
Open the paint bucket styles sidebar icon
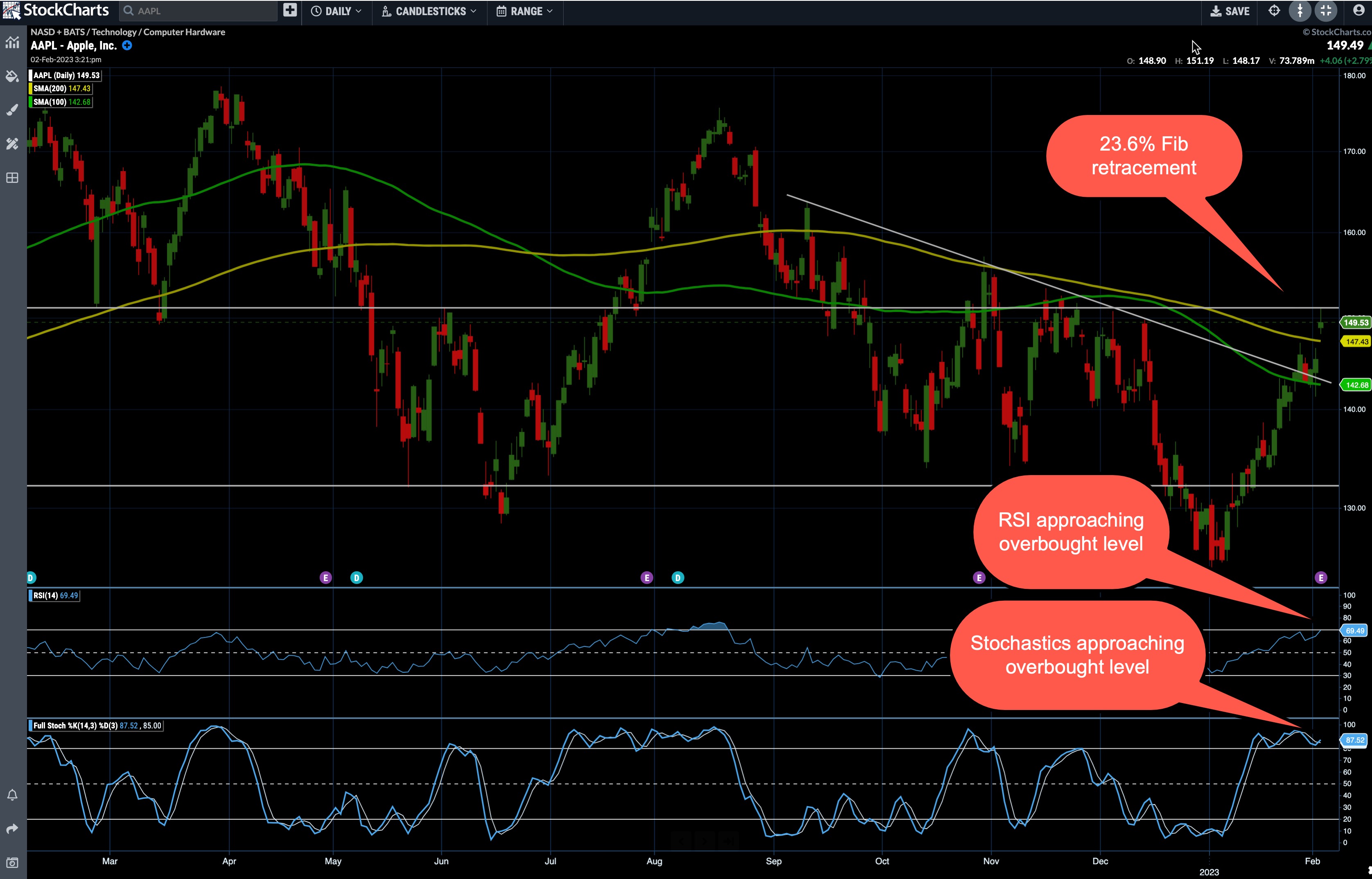pos(13,76)
